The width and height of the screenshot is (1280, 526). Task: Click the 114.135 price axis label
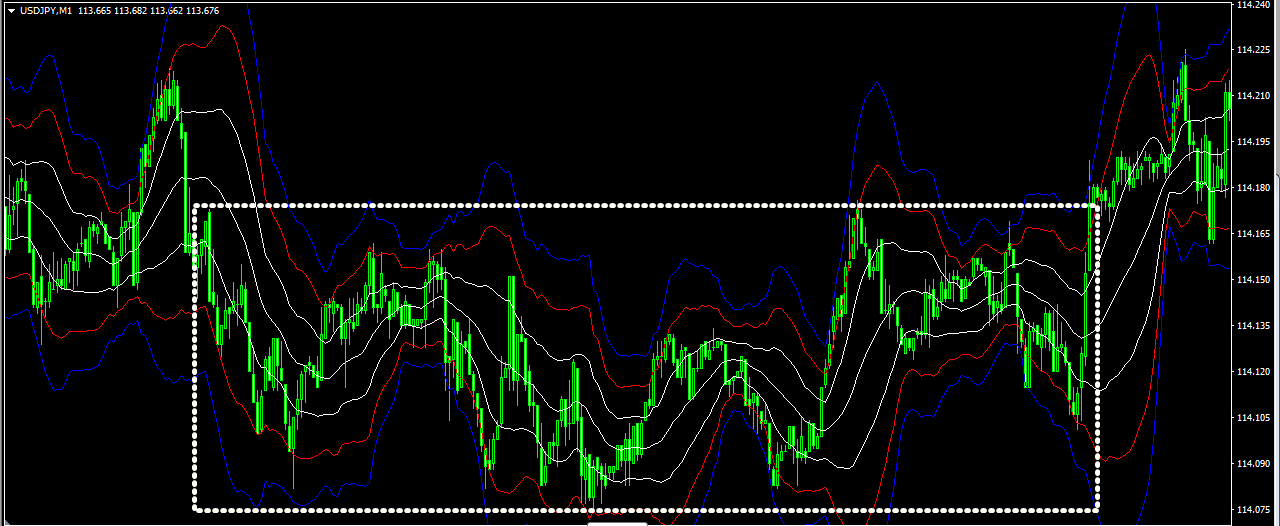pos(1253,326)
